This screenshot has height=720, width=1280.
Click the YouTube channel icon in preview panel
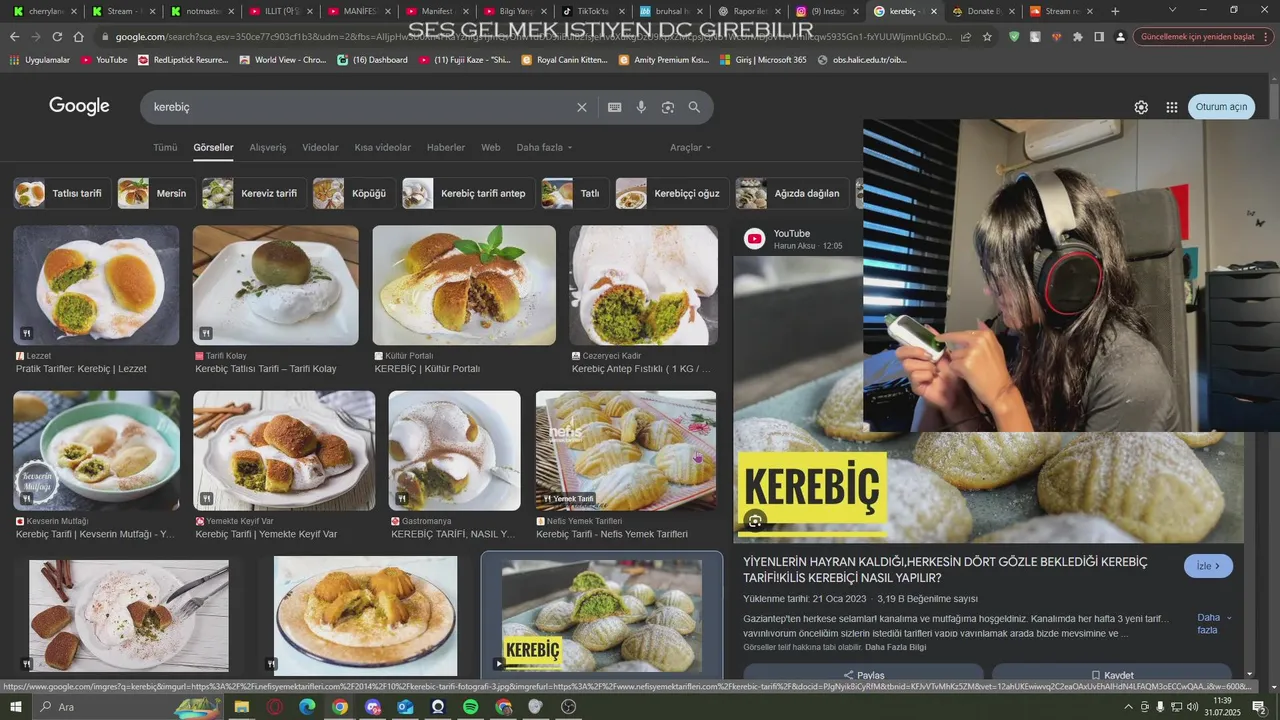(x=755, y=238)
